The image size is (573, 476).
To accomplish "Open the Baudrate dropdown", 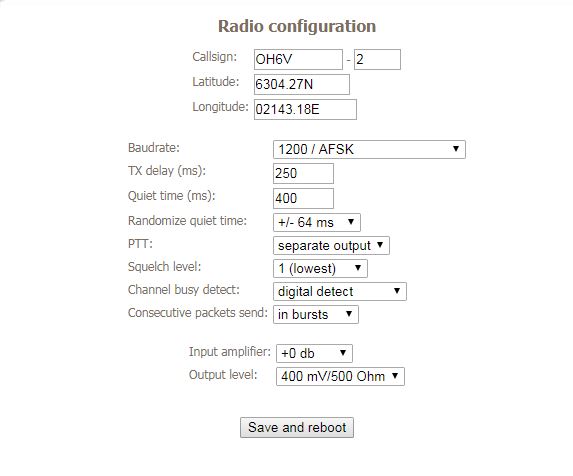I will 369,149.
